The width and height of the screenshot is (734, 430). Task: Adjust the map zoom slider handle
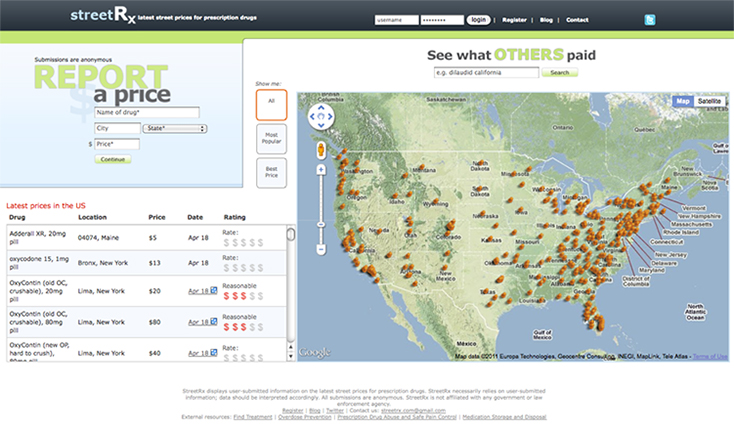pyautogui.click(x=321, y=225)
